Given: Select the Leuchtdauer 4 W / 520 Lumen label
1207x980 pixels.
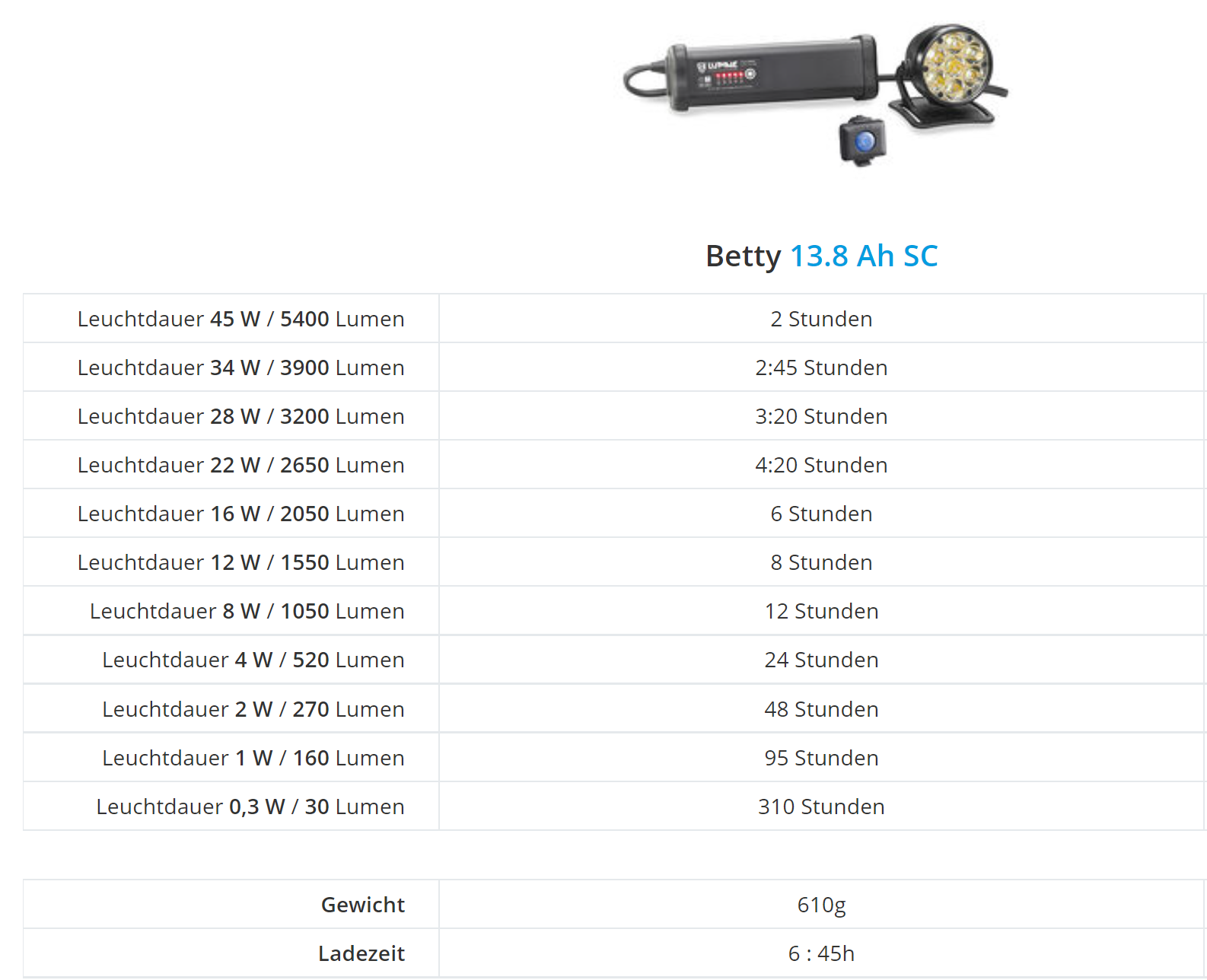Looking at the screenshot, I should coord(253,660).
